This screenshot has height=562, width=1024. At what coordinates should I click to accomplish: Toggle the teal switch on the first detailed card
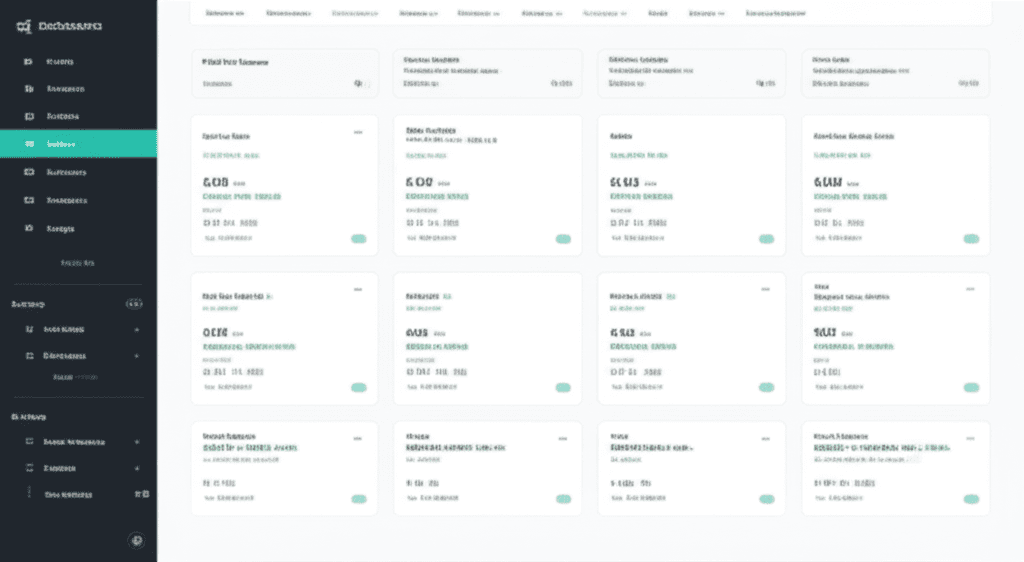358,239
